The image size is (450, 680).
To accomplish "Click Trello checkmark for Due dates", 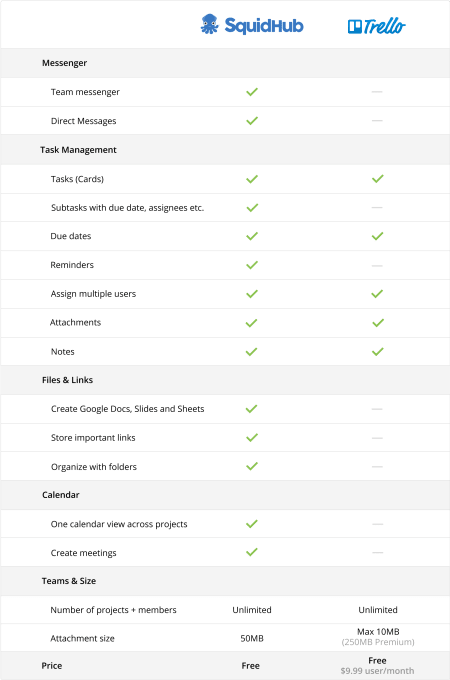I will 378,236.
